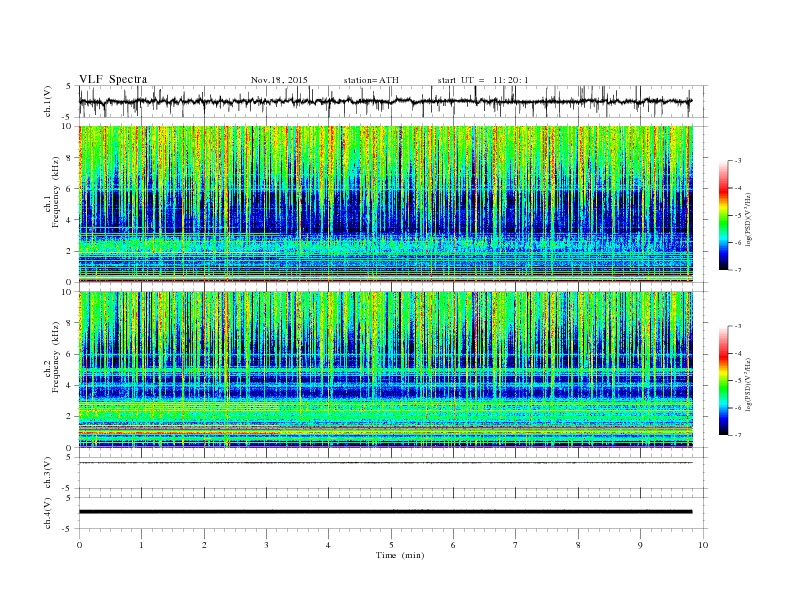Click the "4" tick on Time axis

328,545
